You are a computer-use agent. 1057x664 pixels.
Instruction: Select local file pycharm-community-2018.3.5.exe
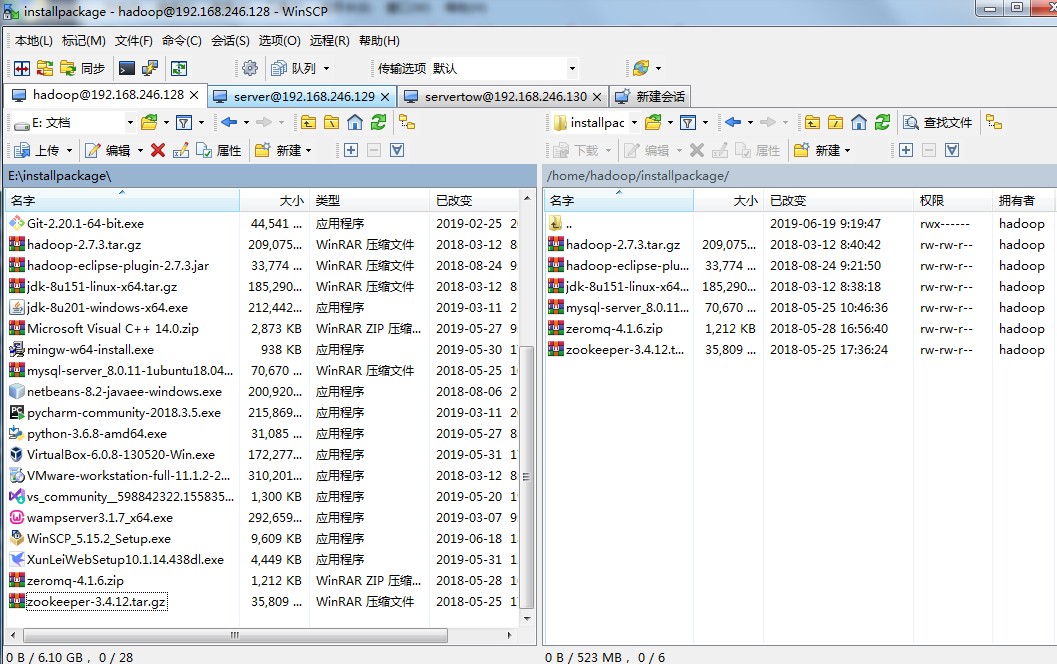123,413
